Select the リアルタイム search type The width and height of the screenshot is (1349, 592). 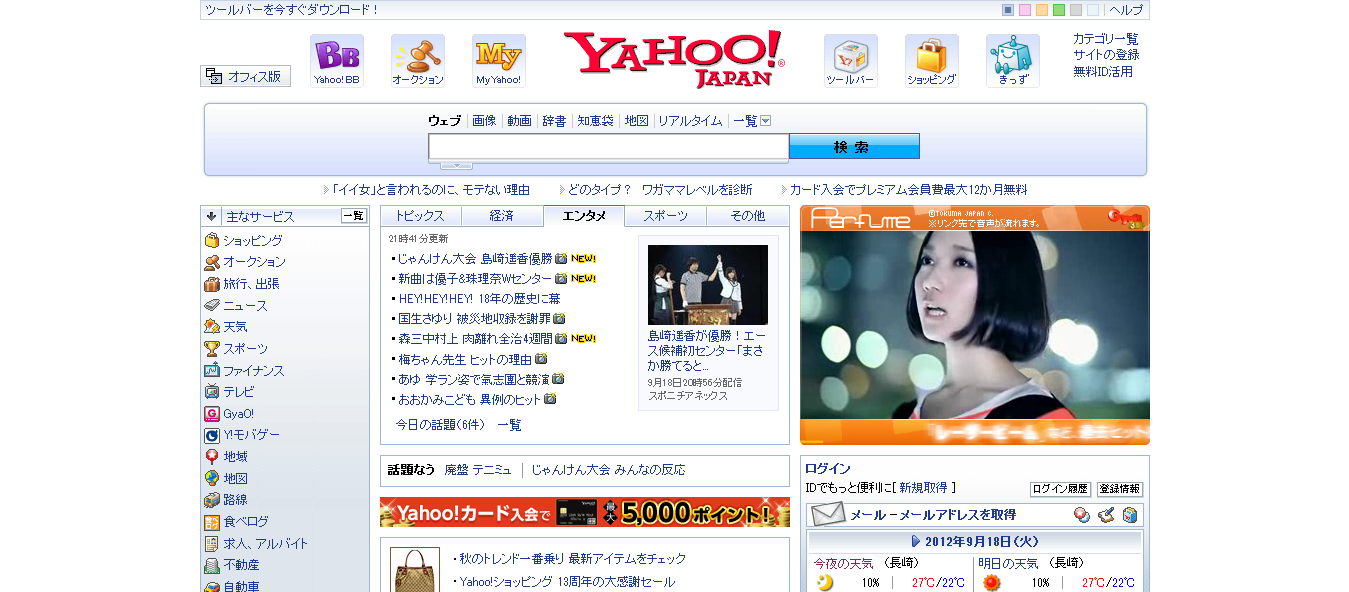(x=690, y=121)
